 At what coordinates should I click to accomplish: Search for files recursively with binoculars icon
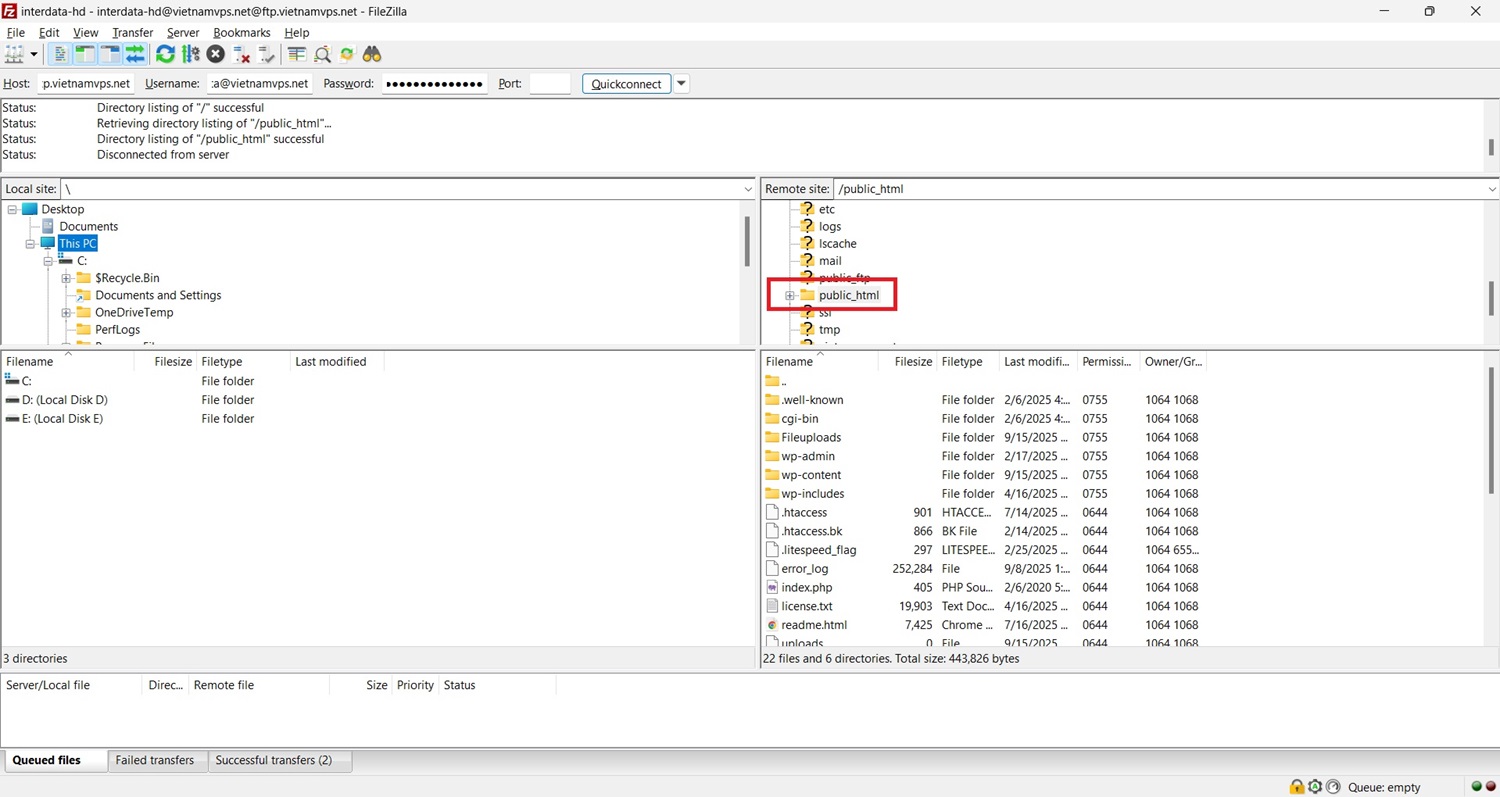click(x=372, y=54)
